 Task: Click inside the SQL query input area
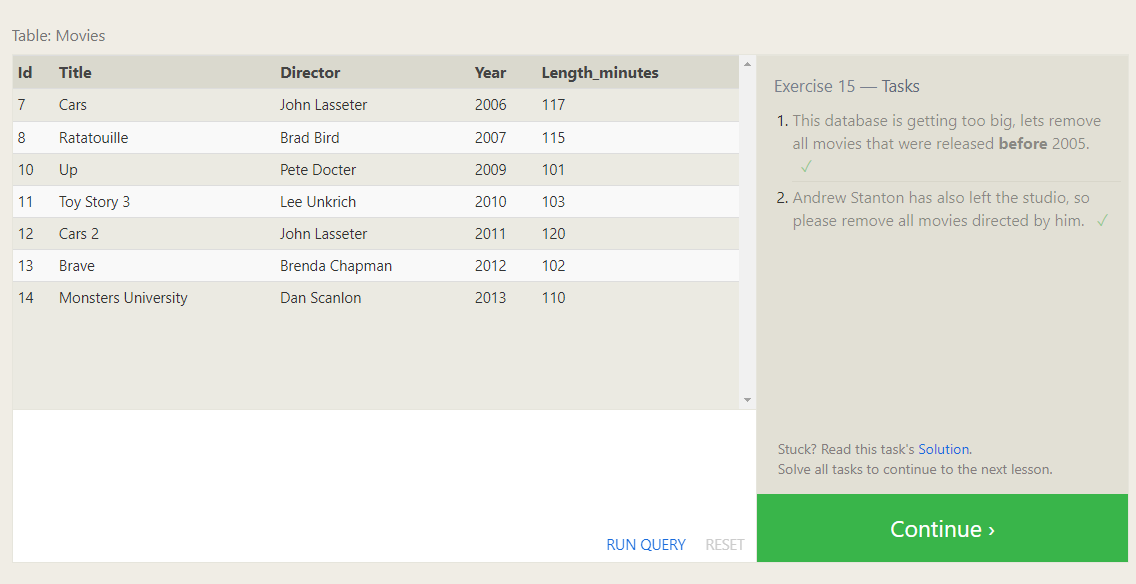[380, 470]
